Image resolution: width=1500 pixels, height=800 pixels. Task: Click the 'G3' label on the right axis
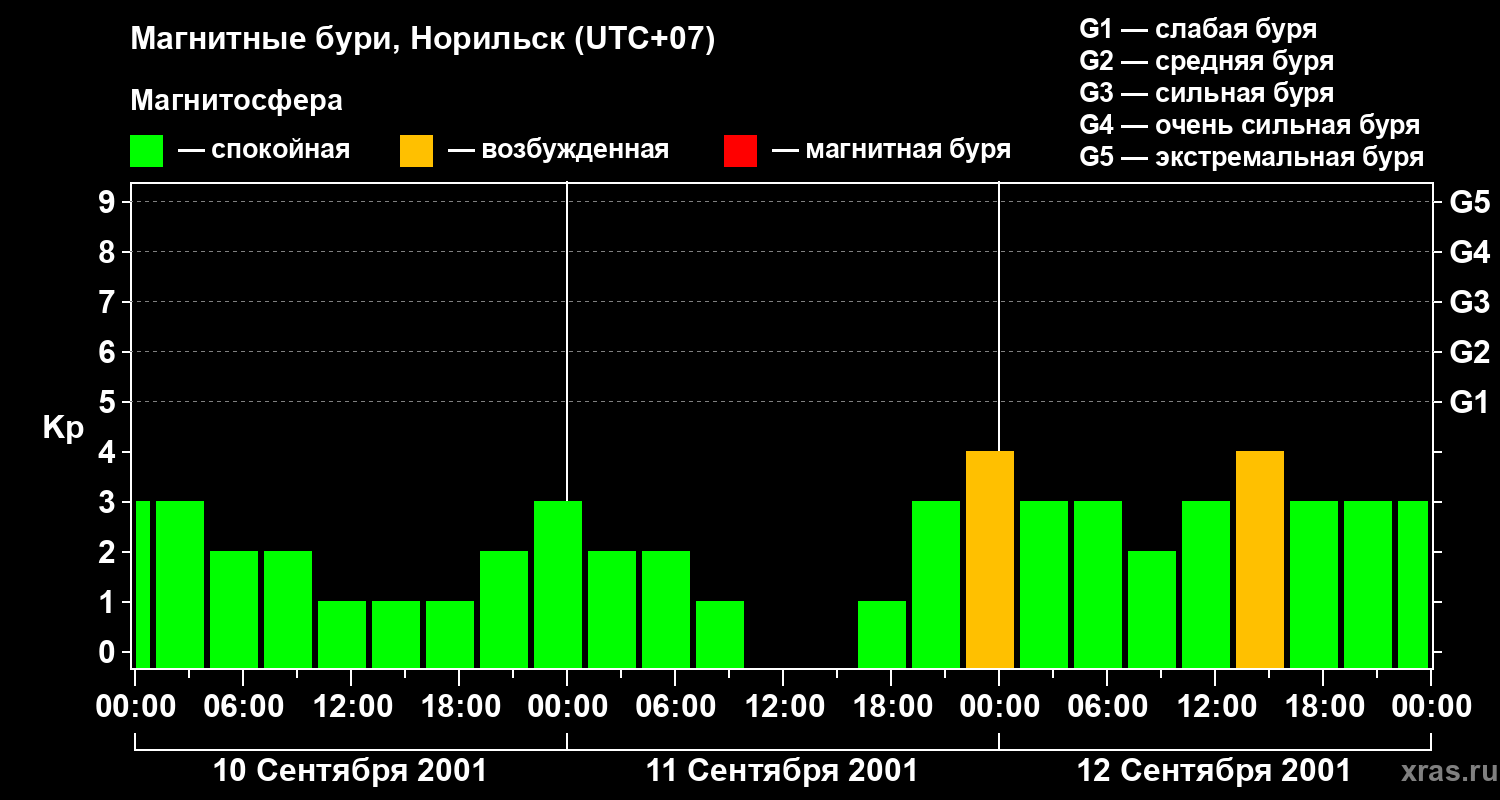click(x=1469, y=302)
